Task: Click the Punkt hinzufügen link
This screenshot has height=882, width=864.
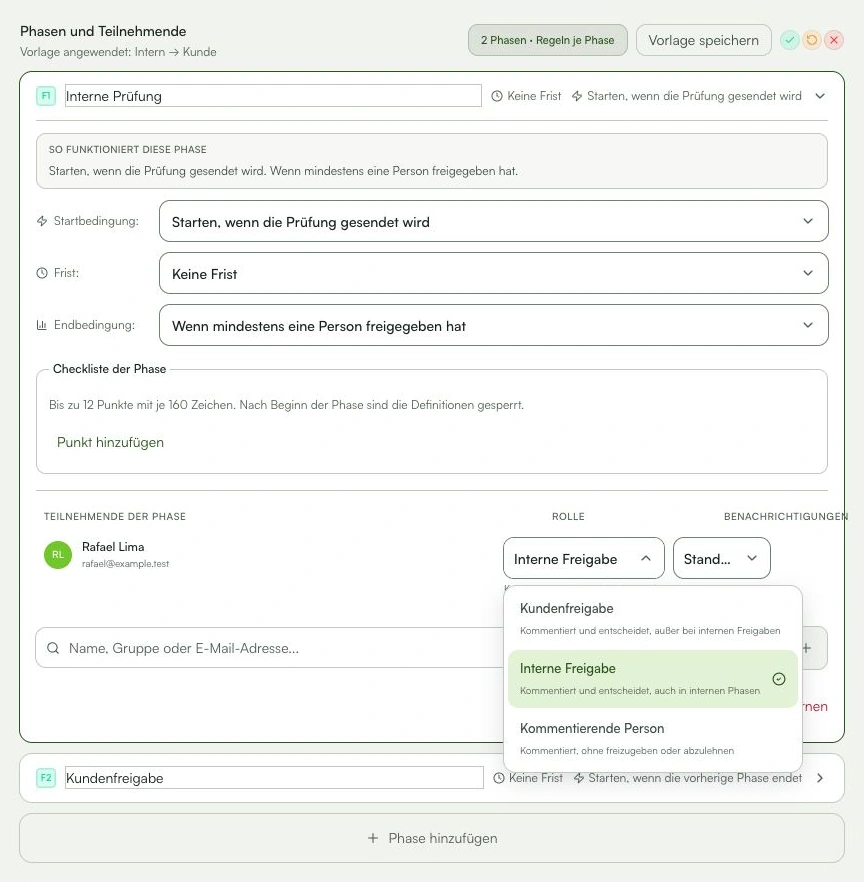Action: [x=110, y=442]
